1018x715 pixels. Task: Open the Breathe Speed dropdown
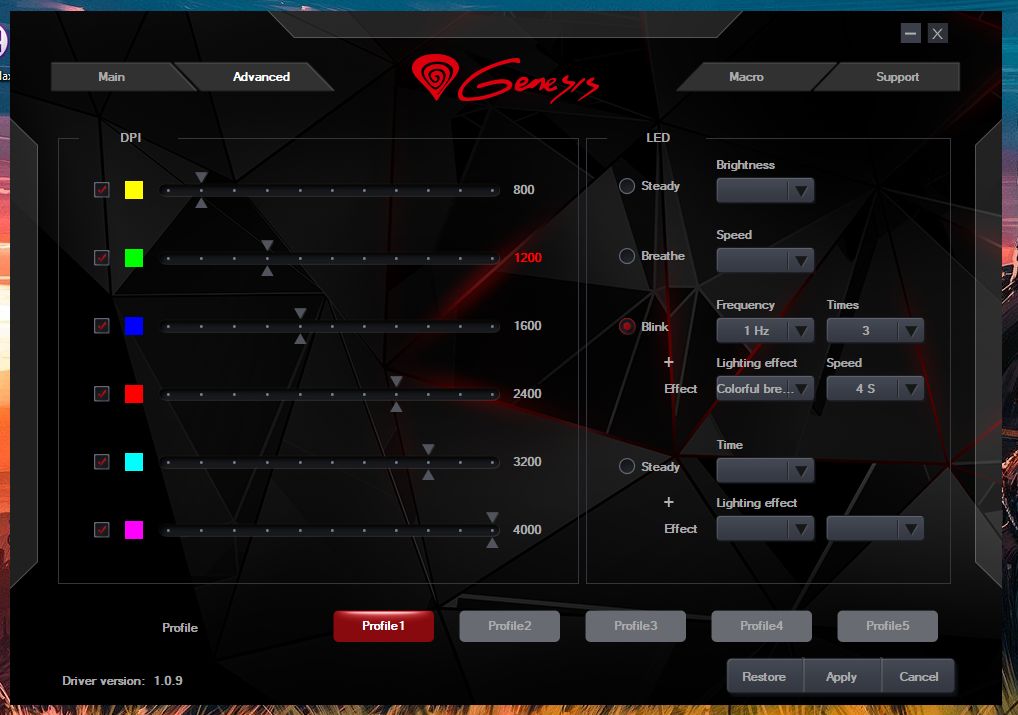click(765, 260)
